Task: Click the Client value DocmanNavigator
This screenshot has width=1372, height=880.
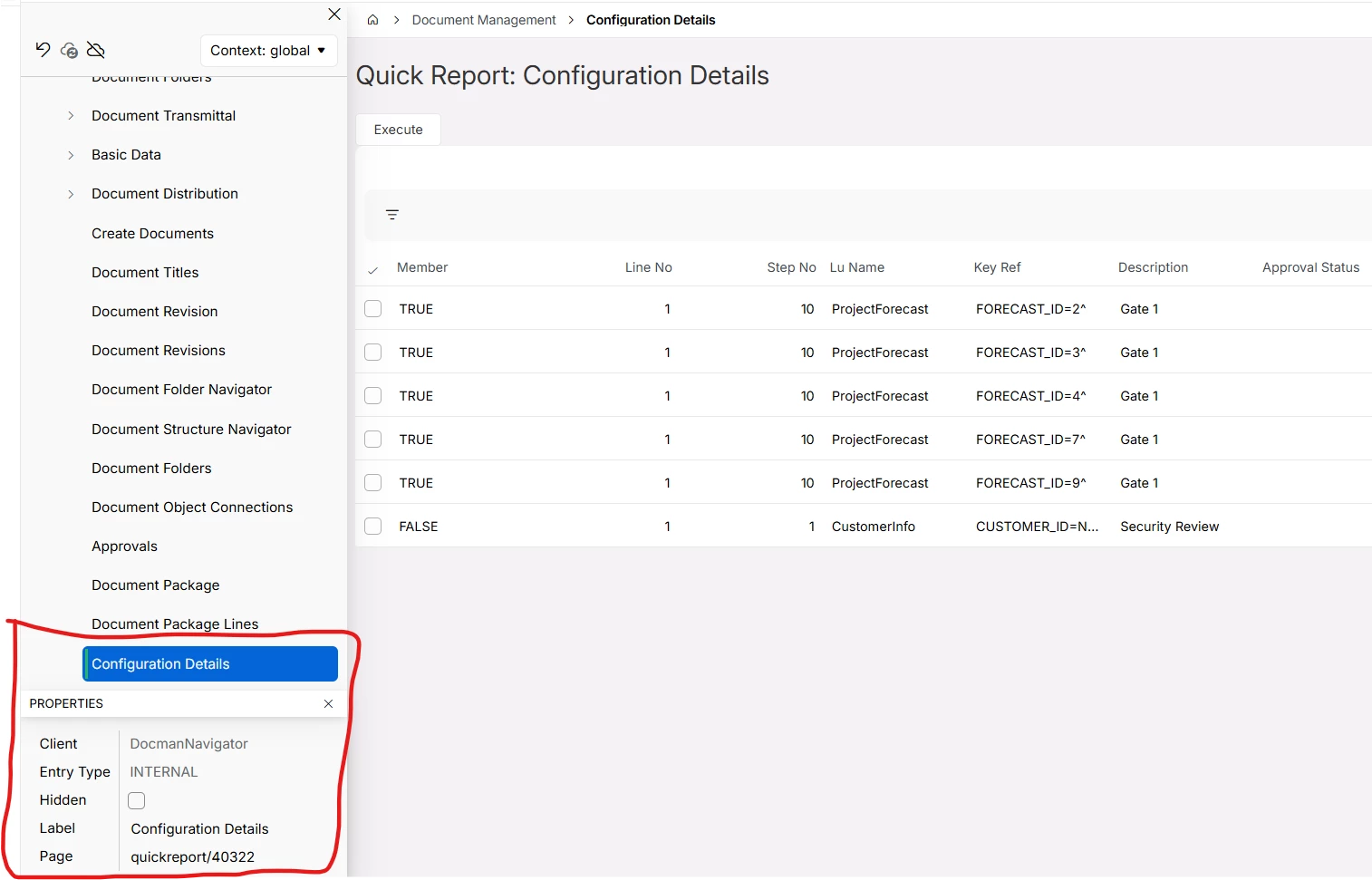Action: coord(188,744)
